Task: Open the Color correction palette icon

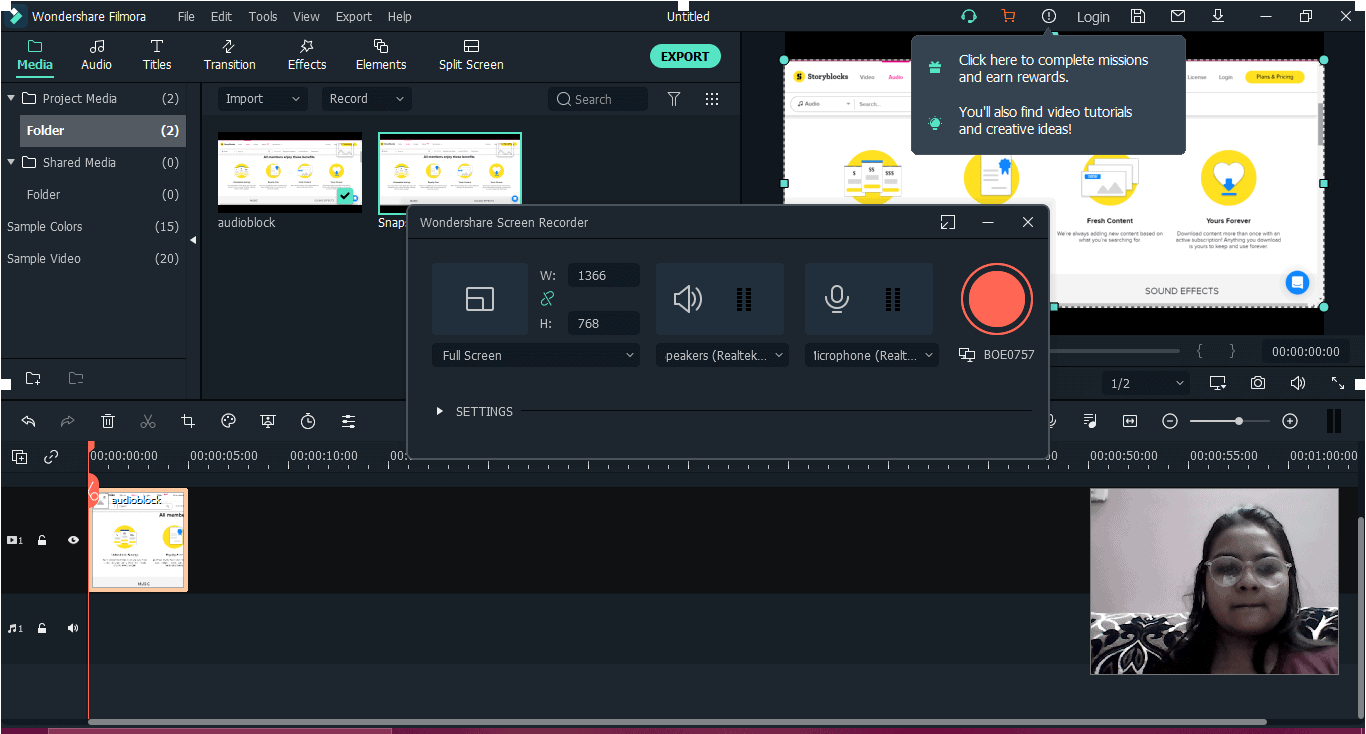Action: click(228, 421)
